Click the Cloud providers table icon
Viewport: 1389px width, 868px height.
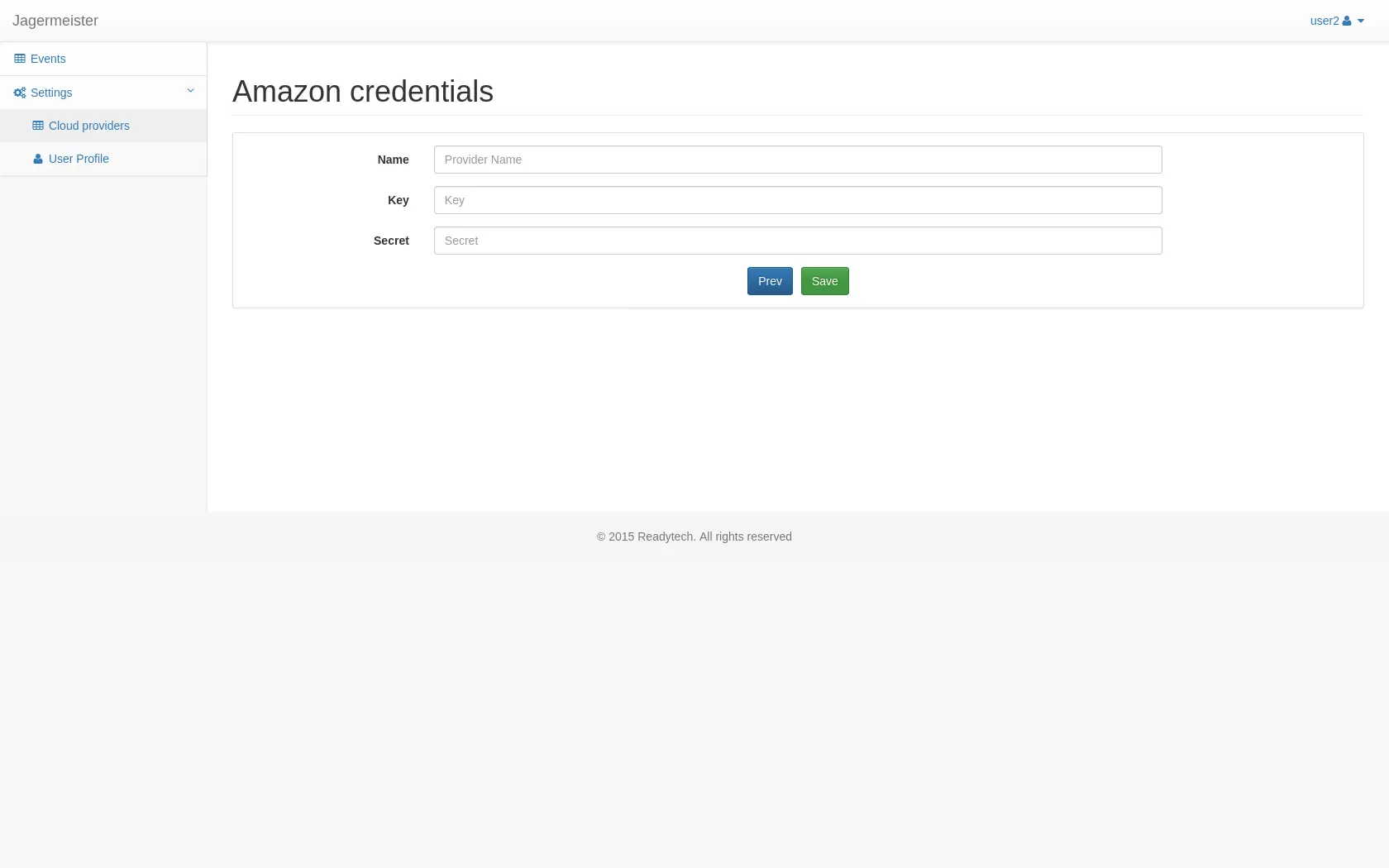pos(38,126)
